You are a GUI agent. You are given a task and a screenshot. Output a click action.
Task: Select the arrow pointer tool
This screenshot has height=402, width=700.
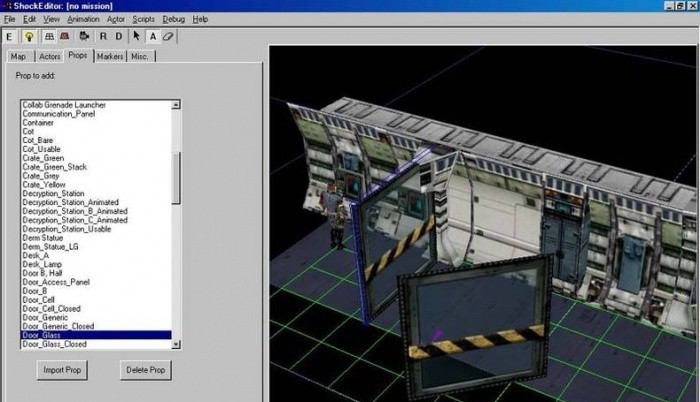tap(137, 36)
